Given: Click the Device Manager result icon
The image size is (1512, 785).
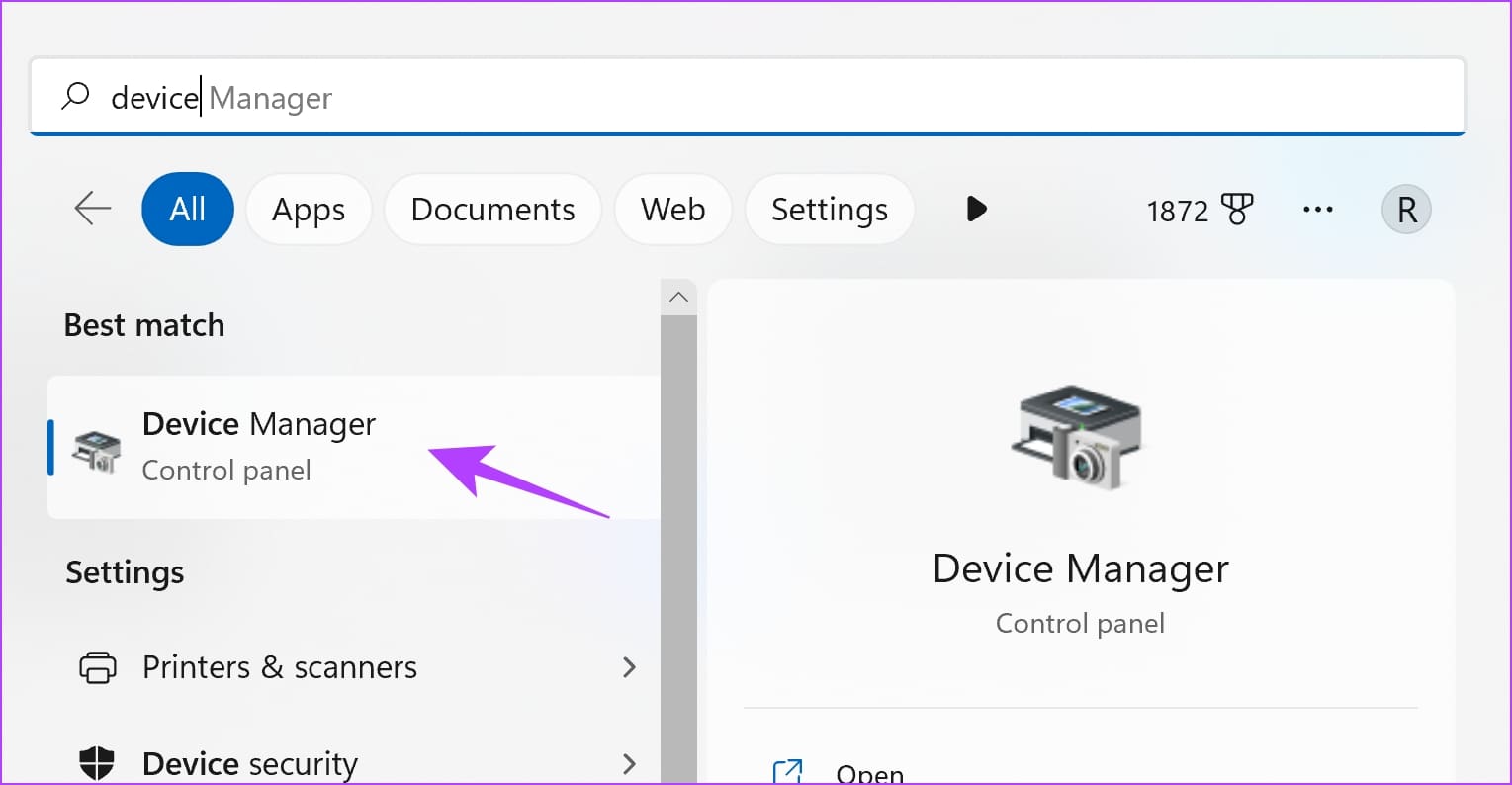Looking at the screenshot, I should 97,449.
